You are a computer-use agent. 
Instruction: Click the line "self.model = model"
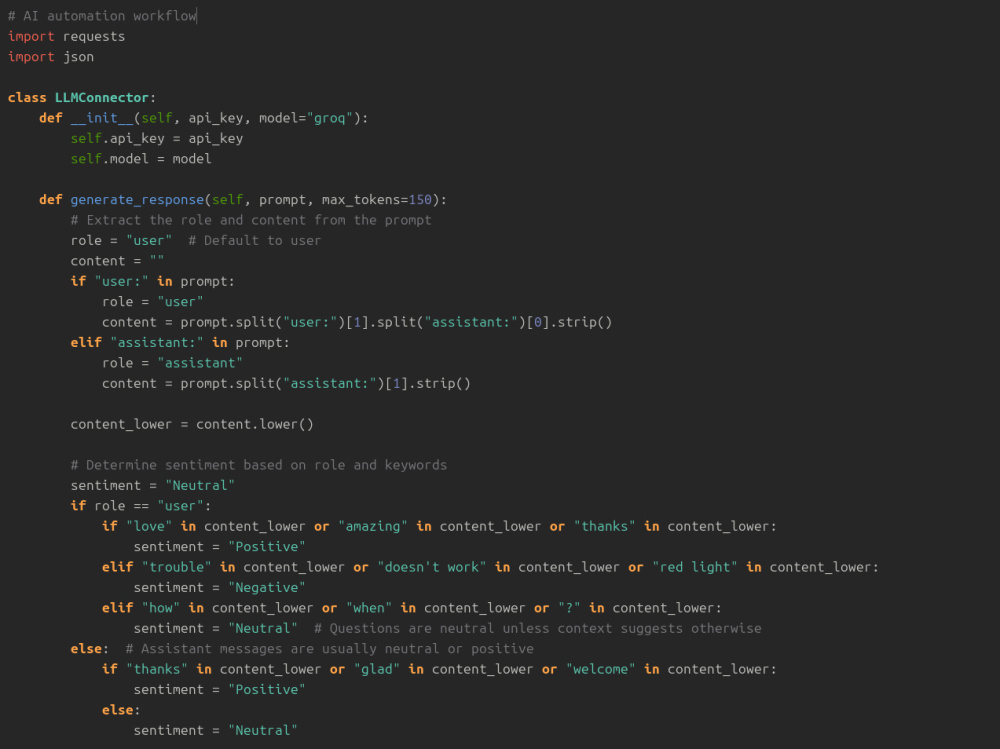tap(141, 159)
